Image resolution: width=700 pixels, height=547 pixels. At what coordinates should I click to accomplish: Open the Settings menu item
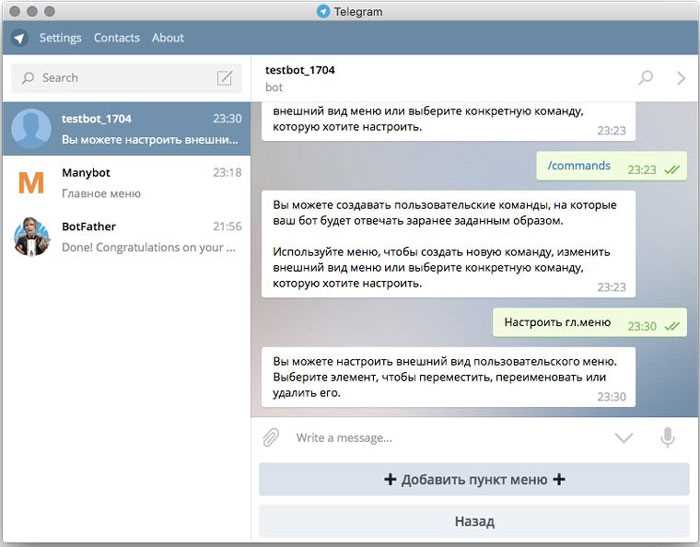tap(60, 38)
